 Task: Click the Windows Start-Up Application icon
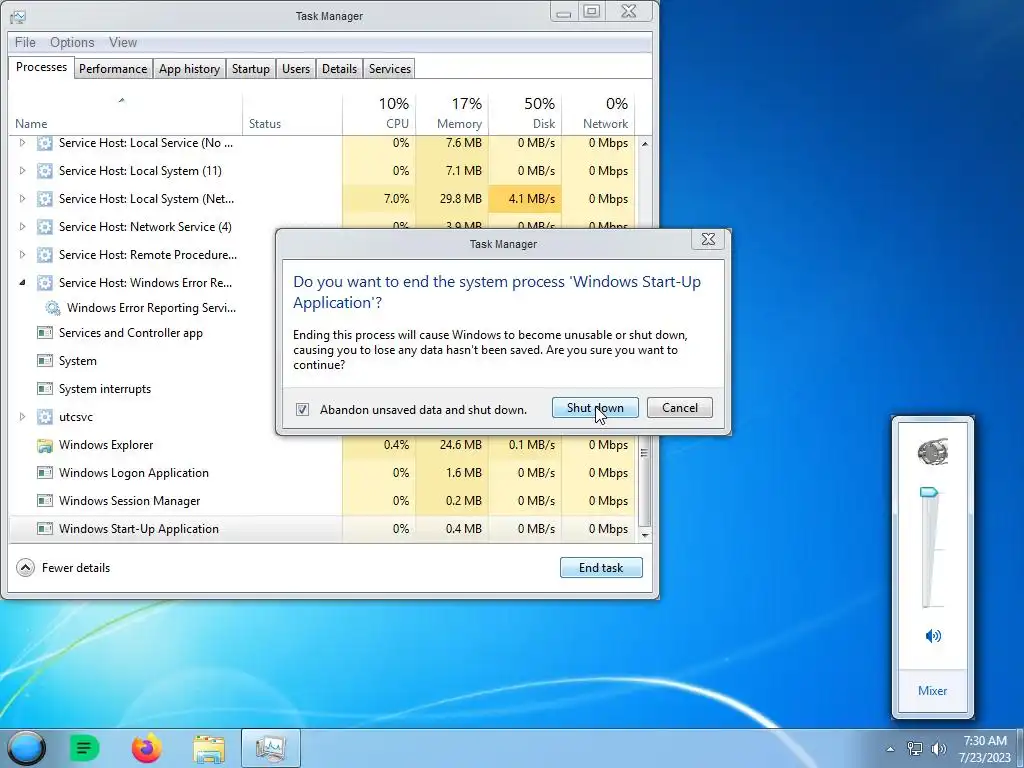tap(44, 529)
